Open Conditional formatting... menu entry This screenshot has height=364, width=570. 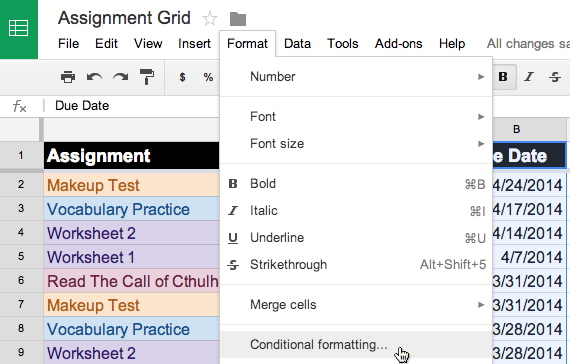click(x=356, y=344)
